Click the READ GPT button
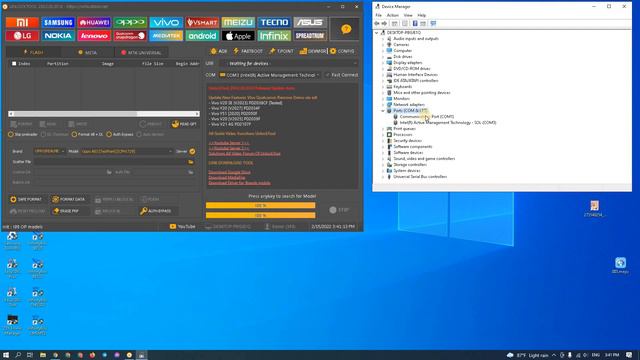This screenshot has height=360, width=640. tap(184, 124)
